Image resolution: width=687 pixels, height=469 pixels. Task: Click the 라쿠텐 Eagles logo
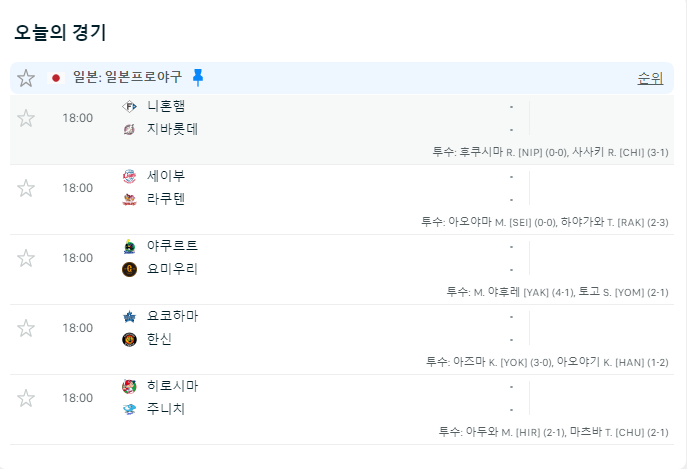pos(129,199)
